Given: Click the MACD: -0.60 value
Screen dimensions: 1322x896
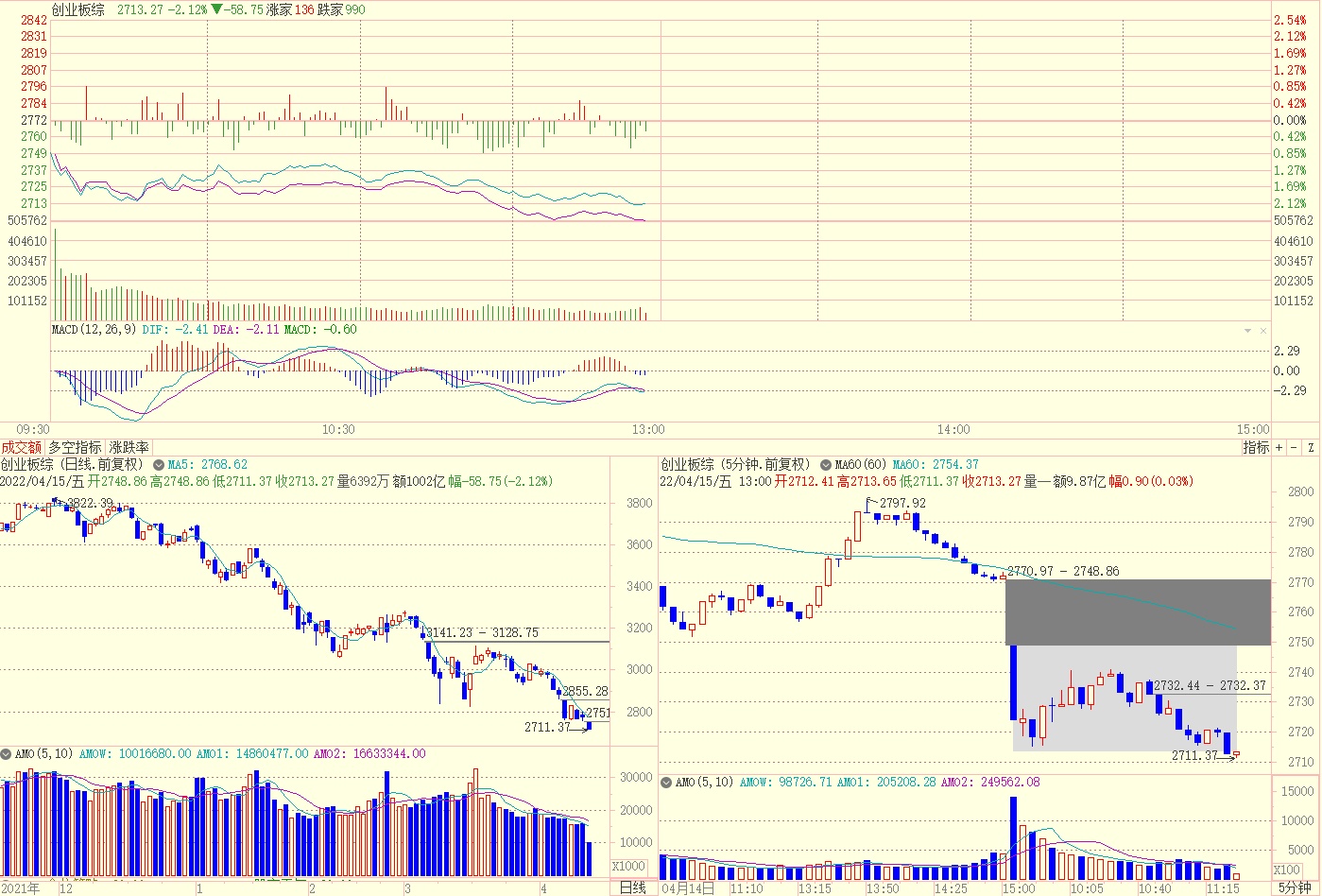Looking at the screenshot, I should coord(320,330).
